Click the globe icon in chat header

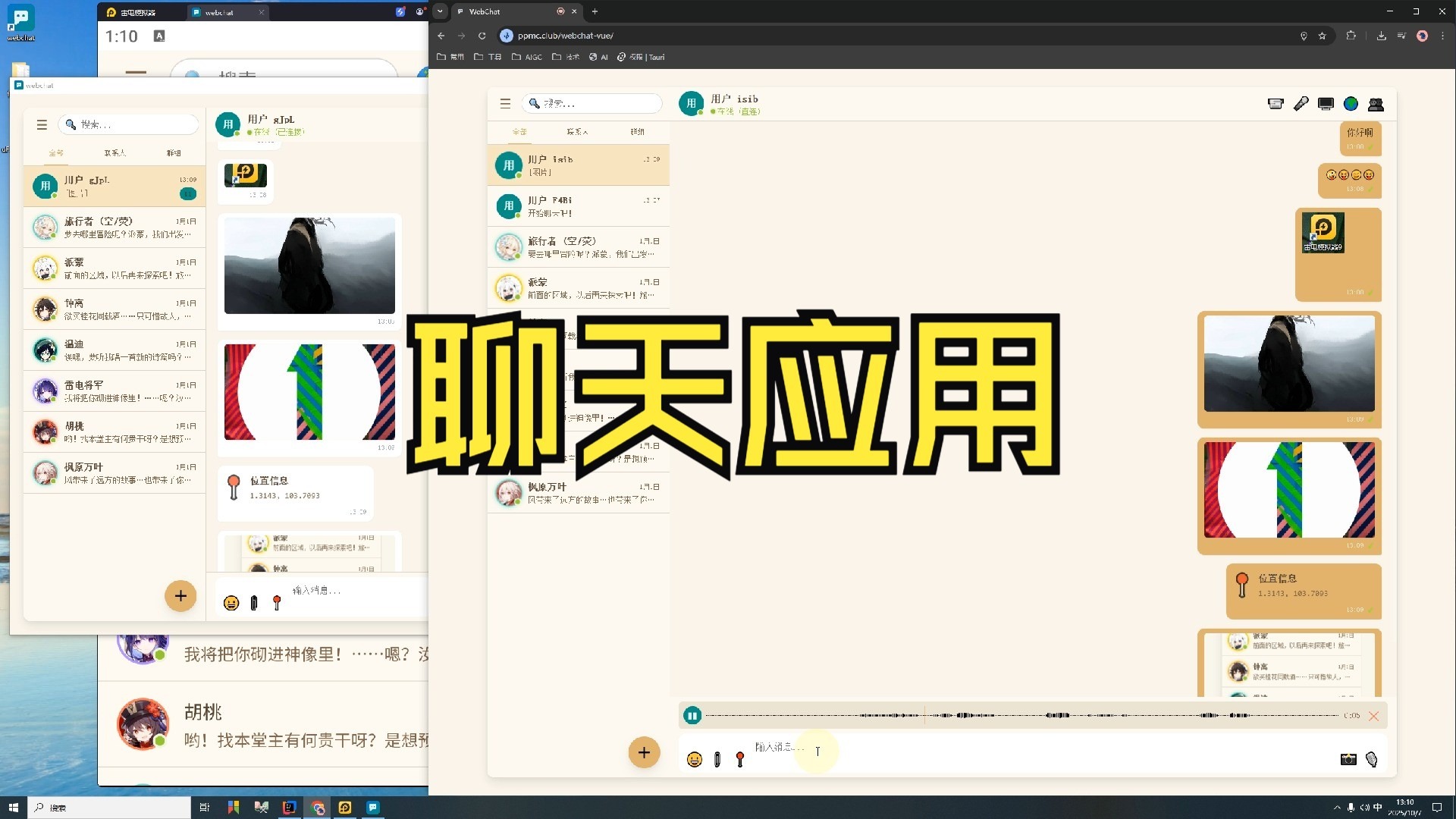pos(1351,104)
